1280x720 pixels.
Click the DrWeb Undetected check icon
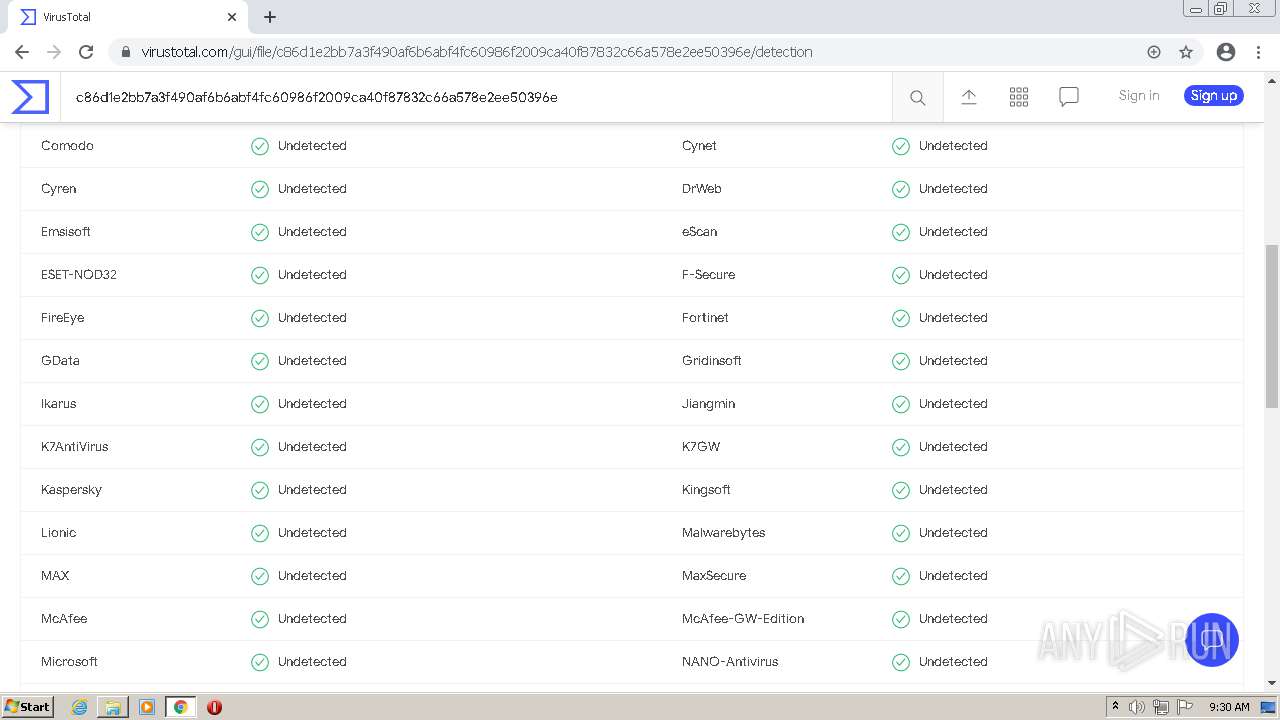coord(901,189)
